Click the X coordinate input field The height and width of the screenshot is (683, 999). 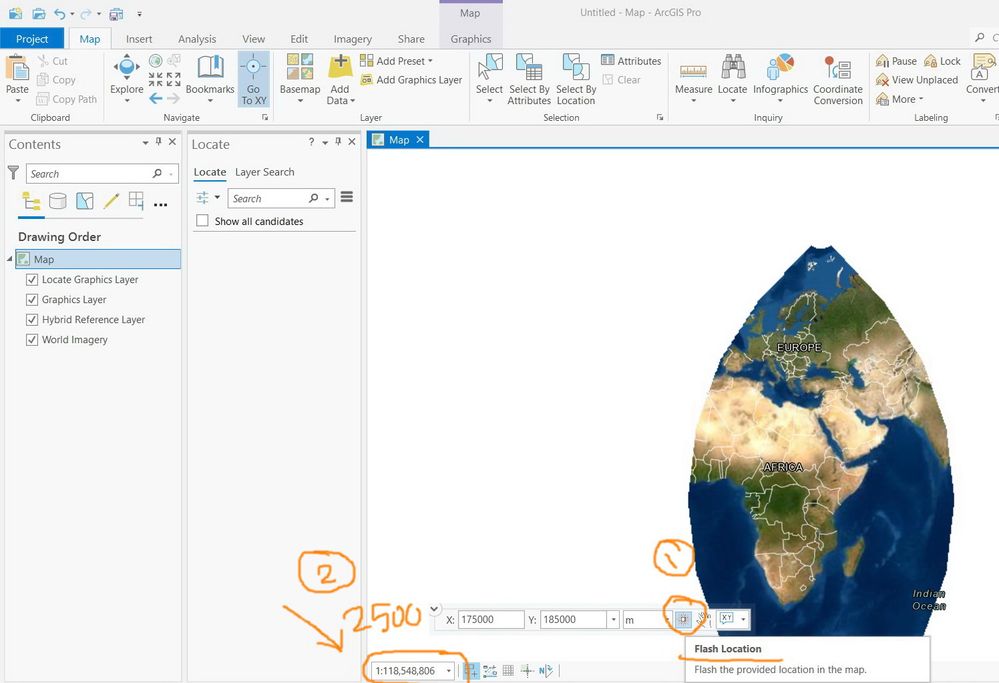490,620
